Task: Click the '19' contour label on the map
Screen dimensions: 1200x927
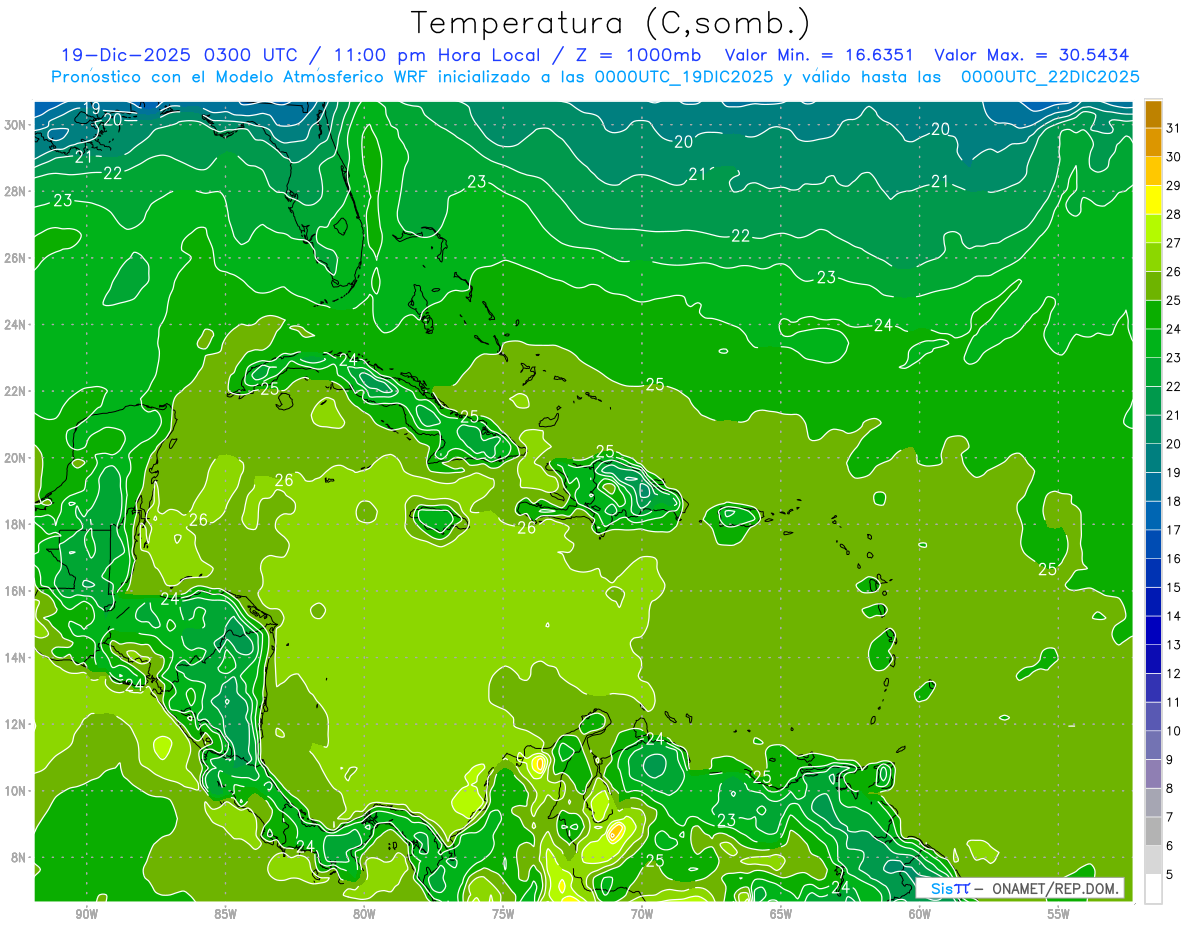Action: point(90,108)
